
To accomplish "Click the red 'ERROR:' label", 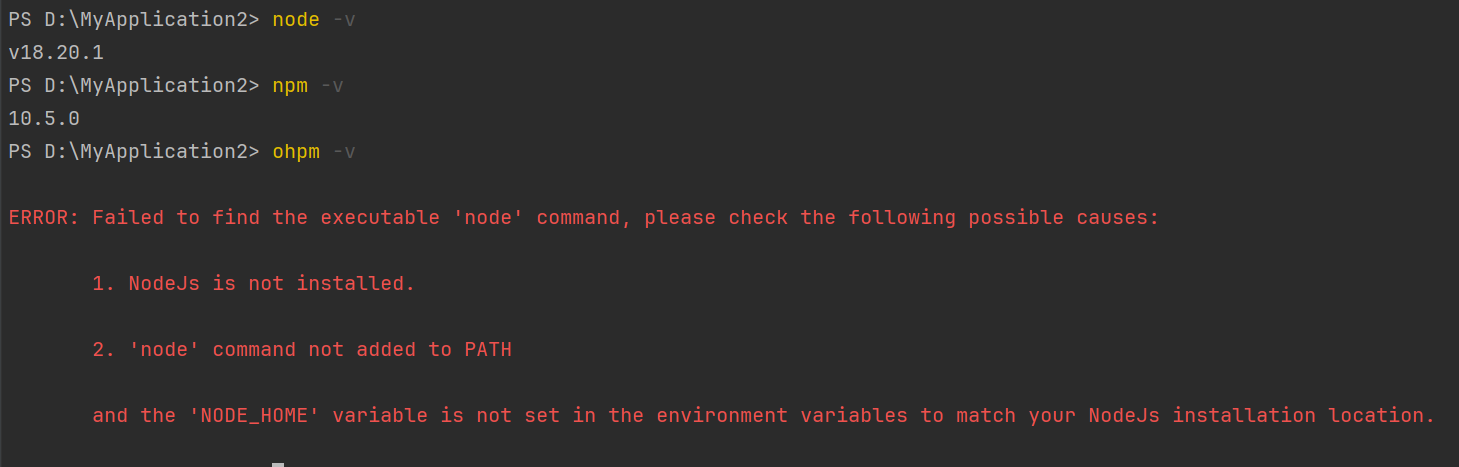I will coord(44,218).
